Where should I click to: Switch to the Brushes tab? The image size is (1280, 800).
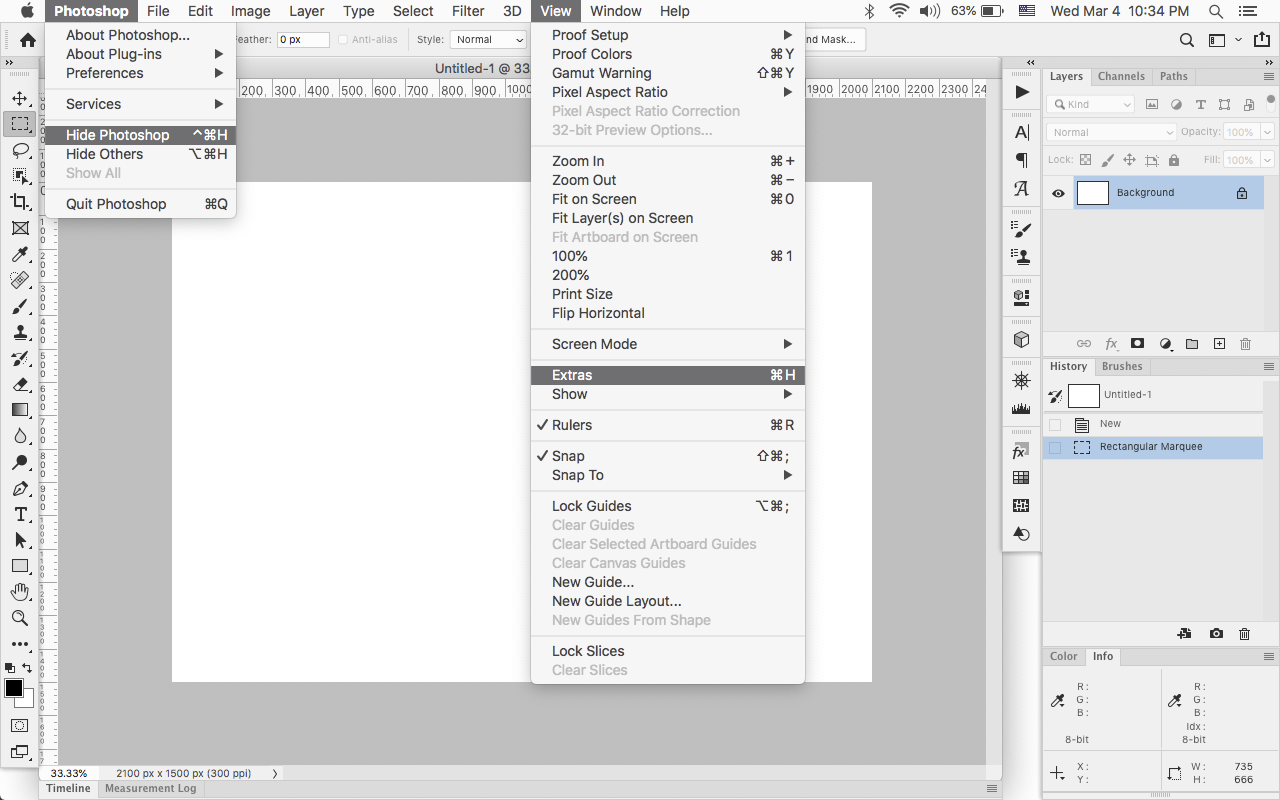[x=1122, y=367]
